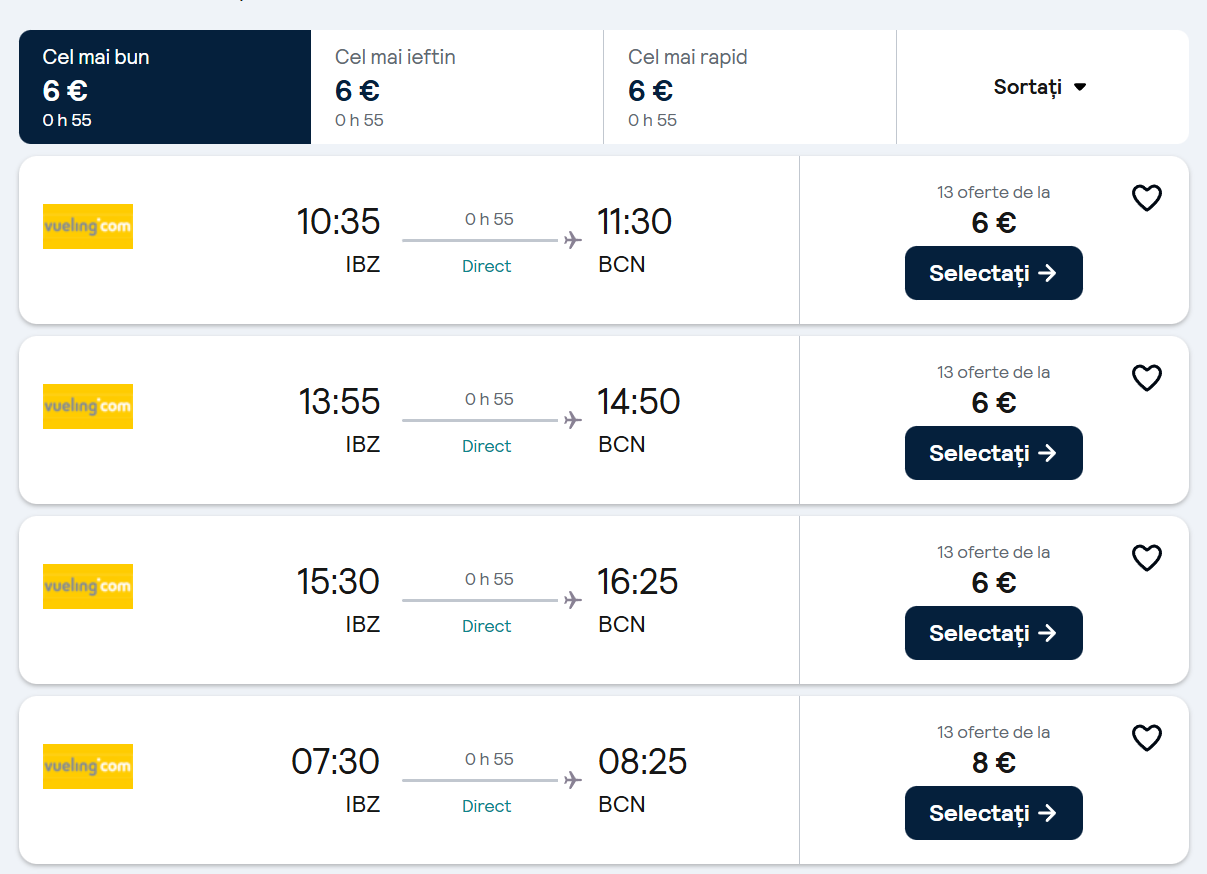This screenshot has height=874, width=1207.
Task: Toggle heart on the 15:30 flight
Action: point(1146,558)
